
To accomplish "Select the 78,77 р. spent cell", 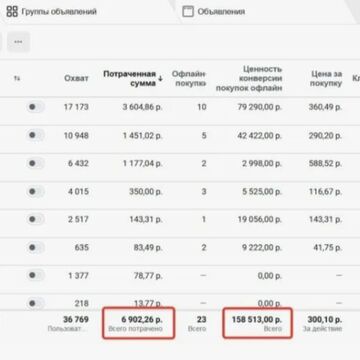I will (147, 276).
